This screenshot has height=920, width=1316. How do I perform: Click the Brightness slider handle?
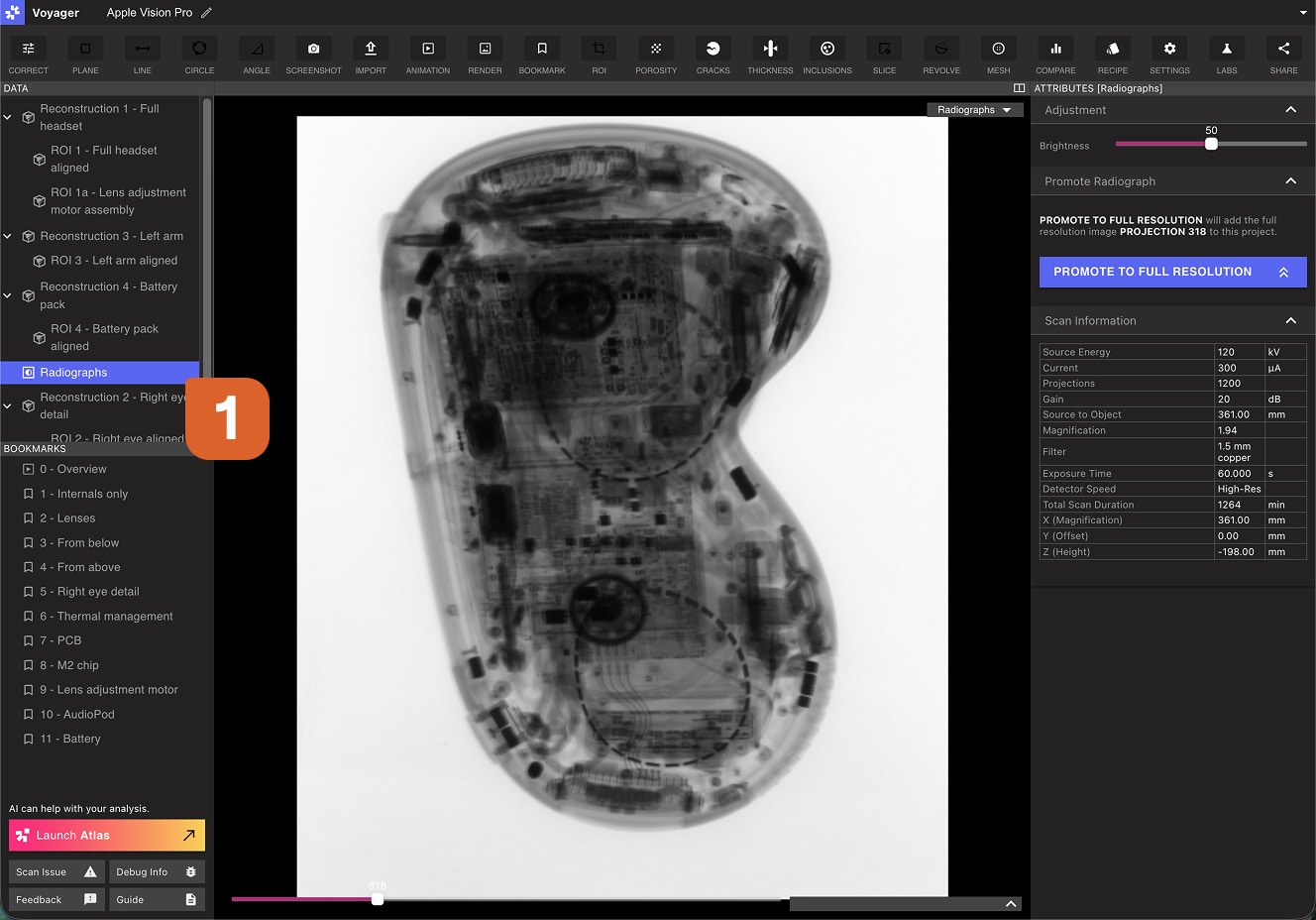tap(1211, 144)
